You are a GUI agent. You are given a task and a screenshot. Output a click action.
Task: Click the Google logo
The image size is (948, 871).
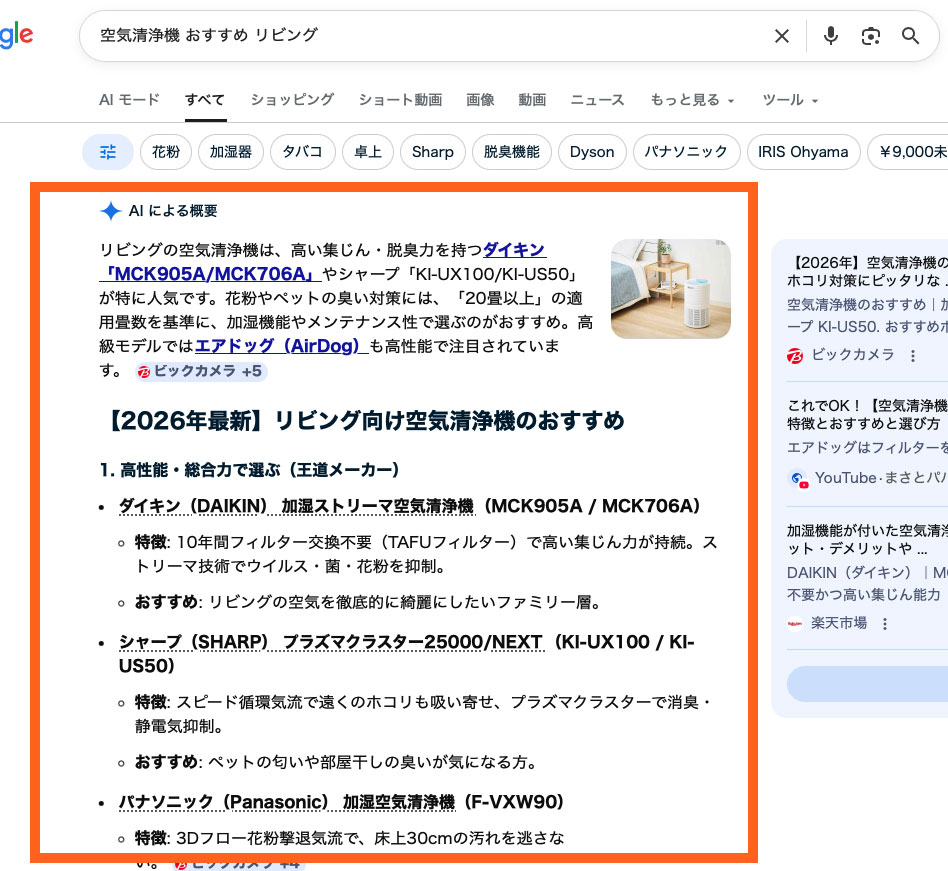(x=15, y=36)
